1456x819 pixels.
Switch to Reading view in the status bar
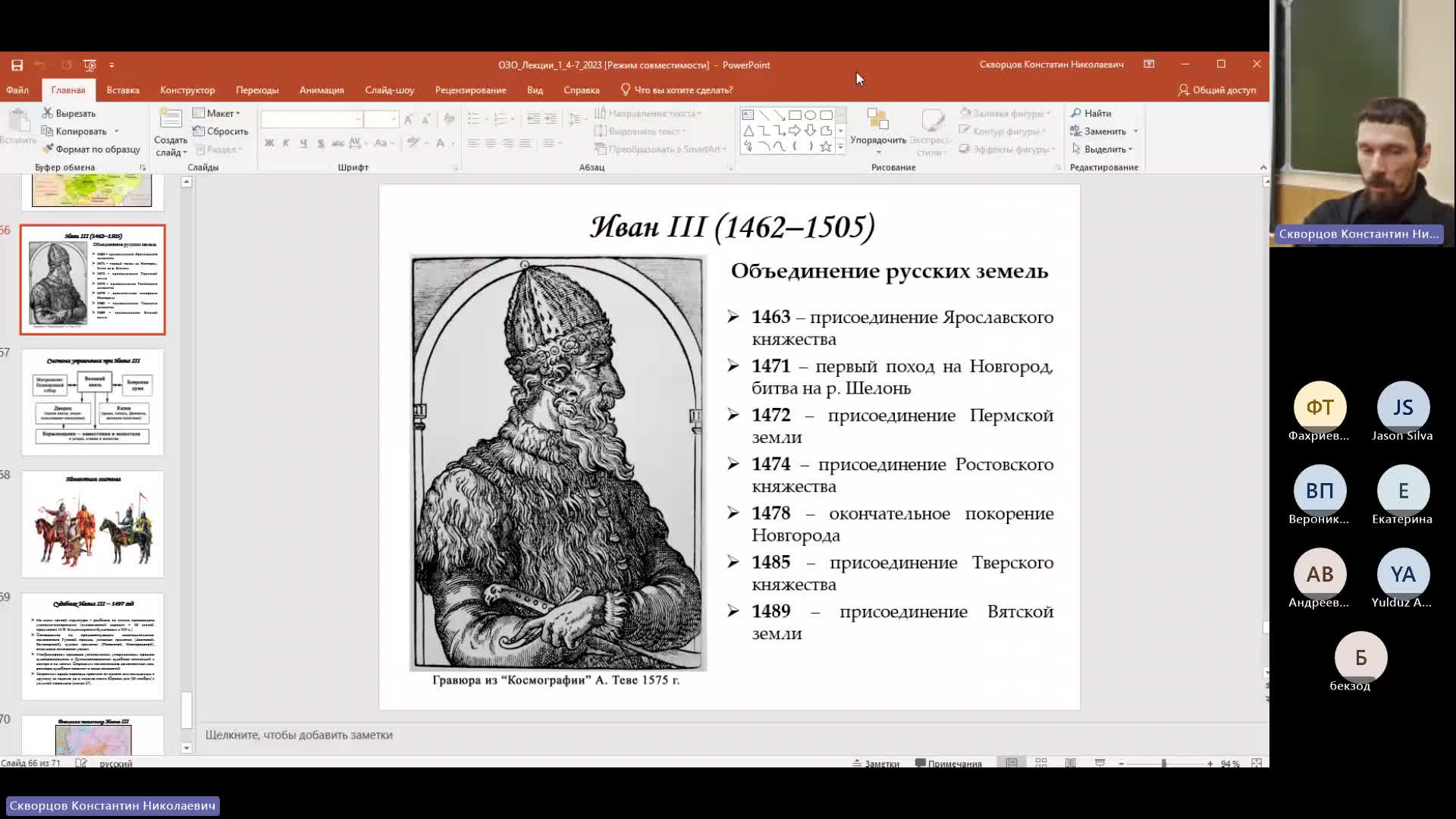1070,763
